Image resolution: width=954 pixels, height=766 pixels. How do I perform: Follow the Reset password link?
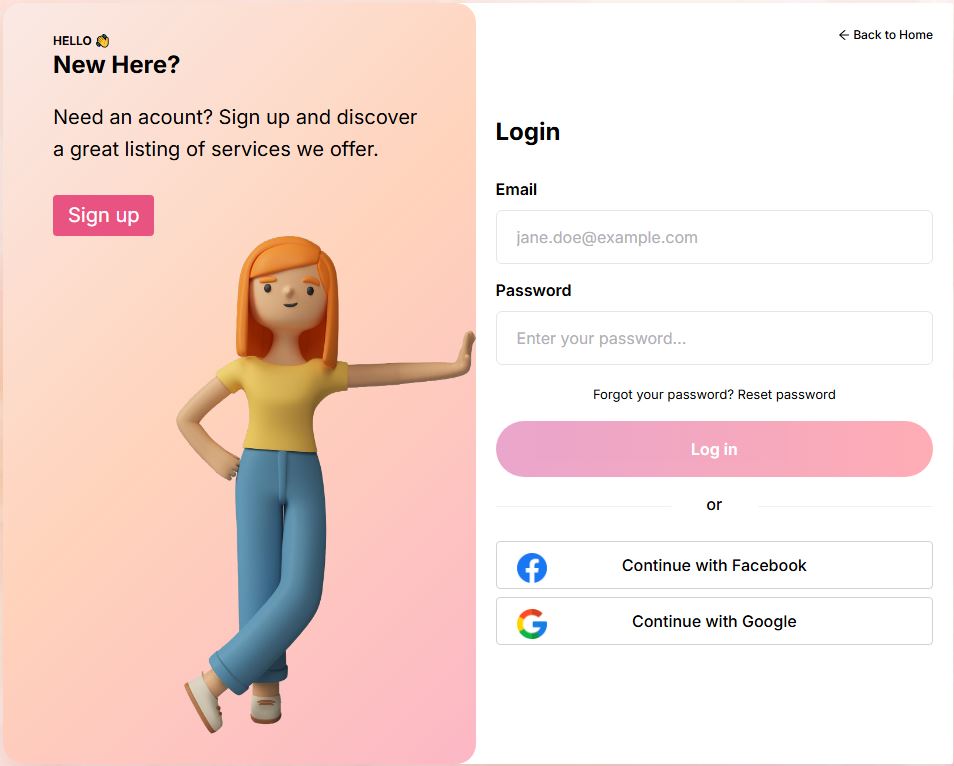click(787, 395)
